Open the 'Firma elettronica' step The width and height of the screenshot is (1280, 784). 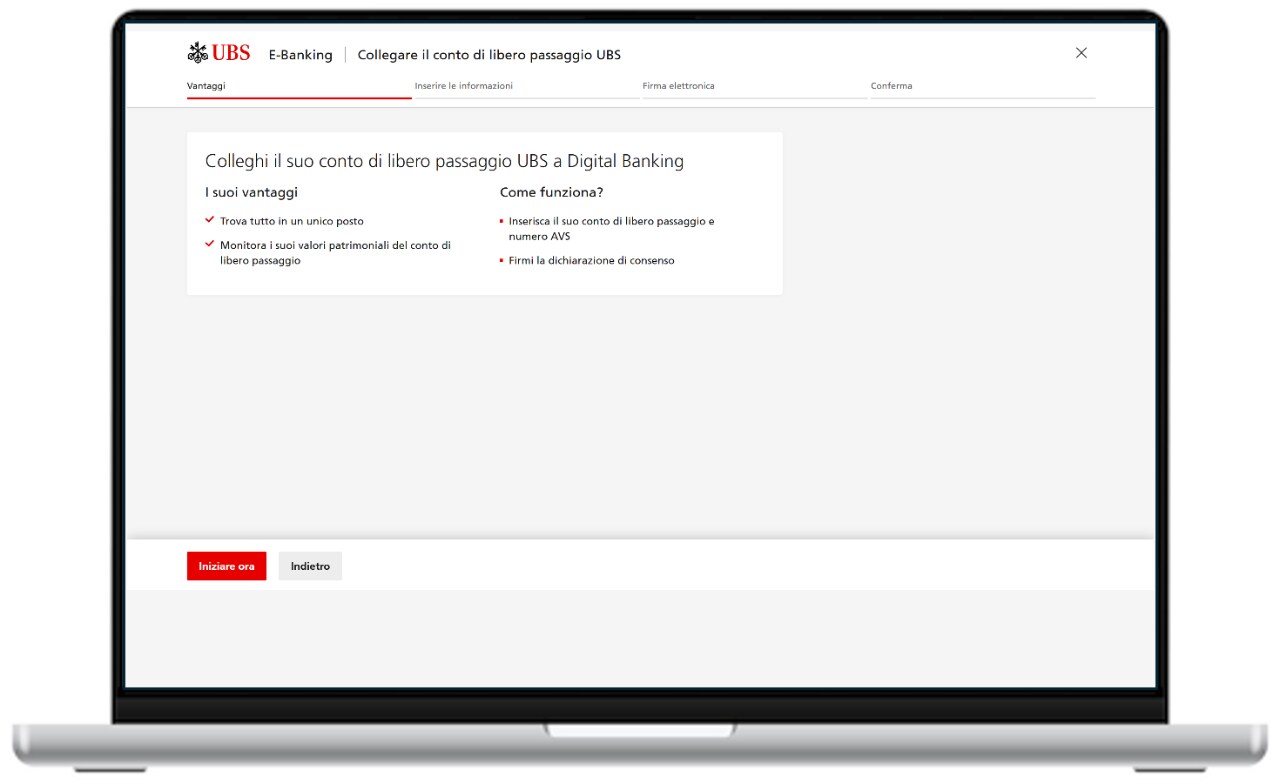678,86
